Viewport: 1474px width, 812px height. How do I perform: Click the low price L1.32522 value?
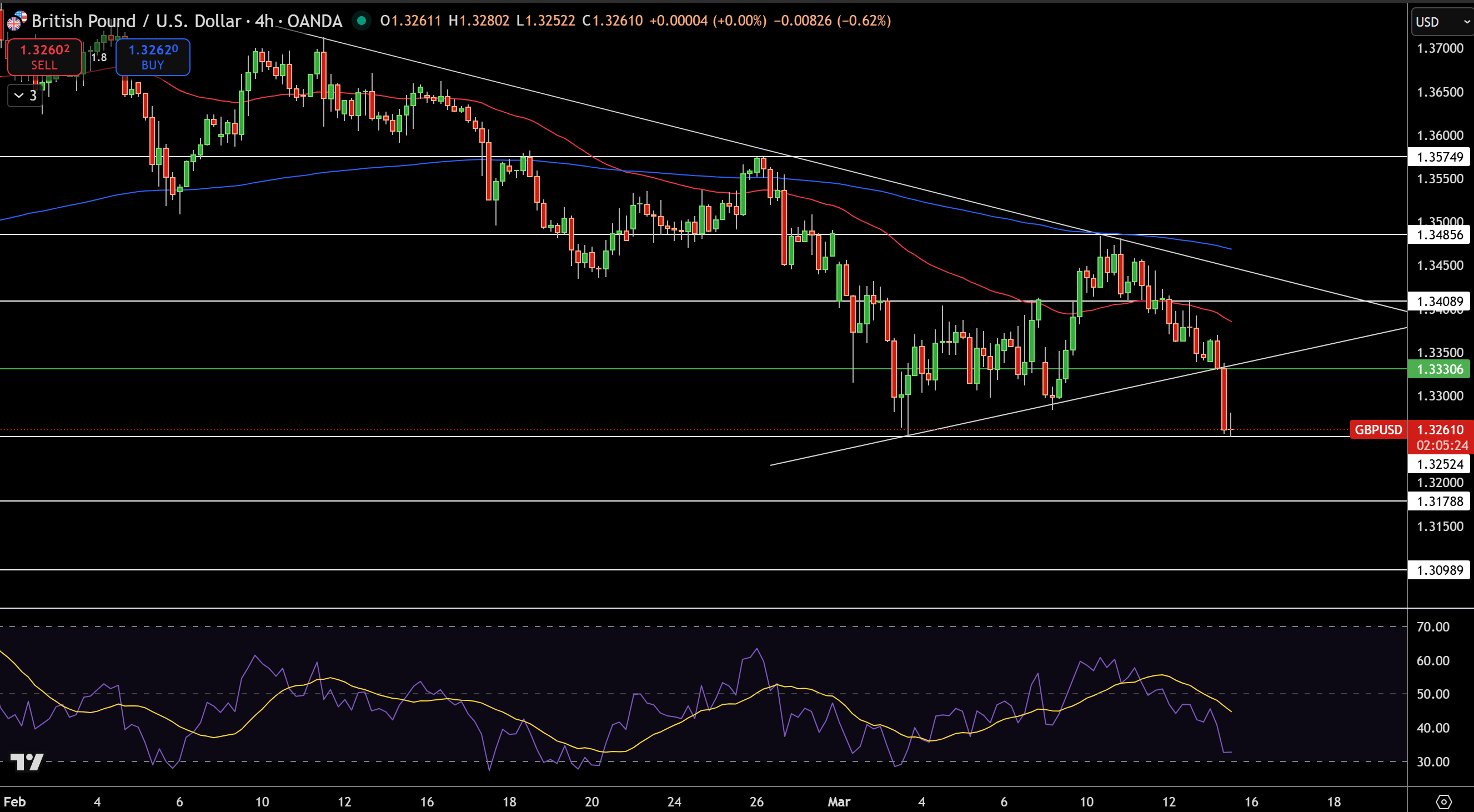546,21
